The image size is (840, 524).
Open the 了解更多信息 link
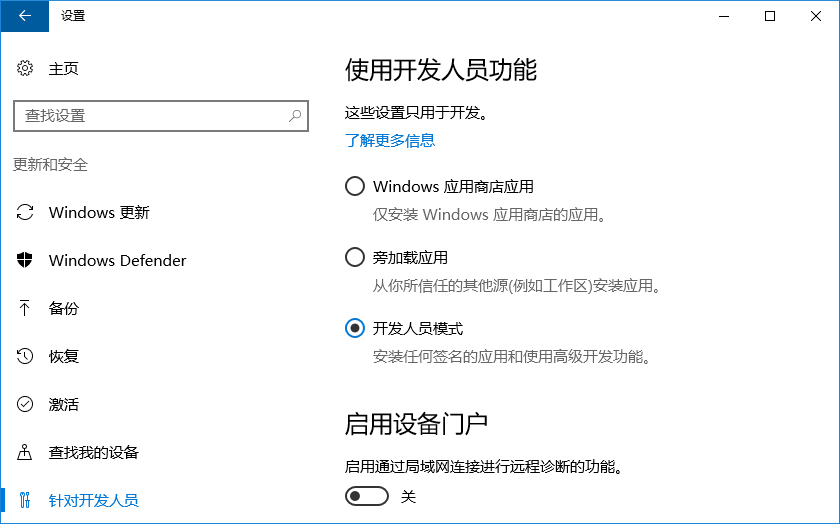(x=390, y=140)
